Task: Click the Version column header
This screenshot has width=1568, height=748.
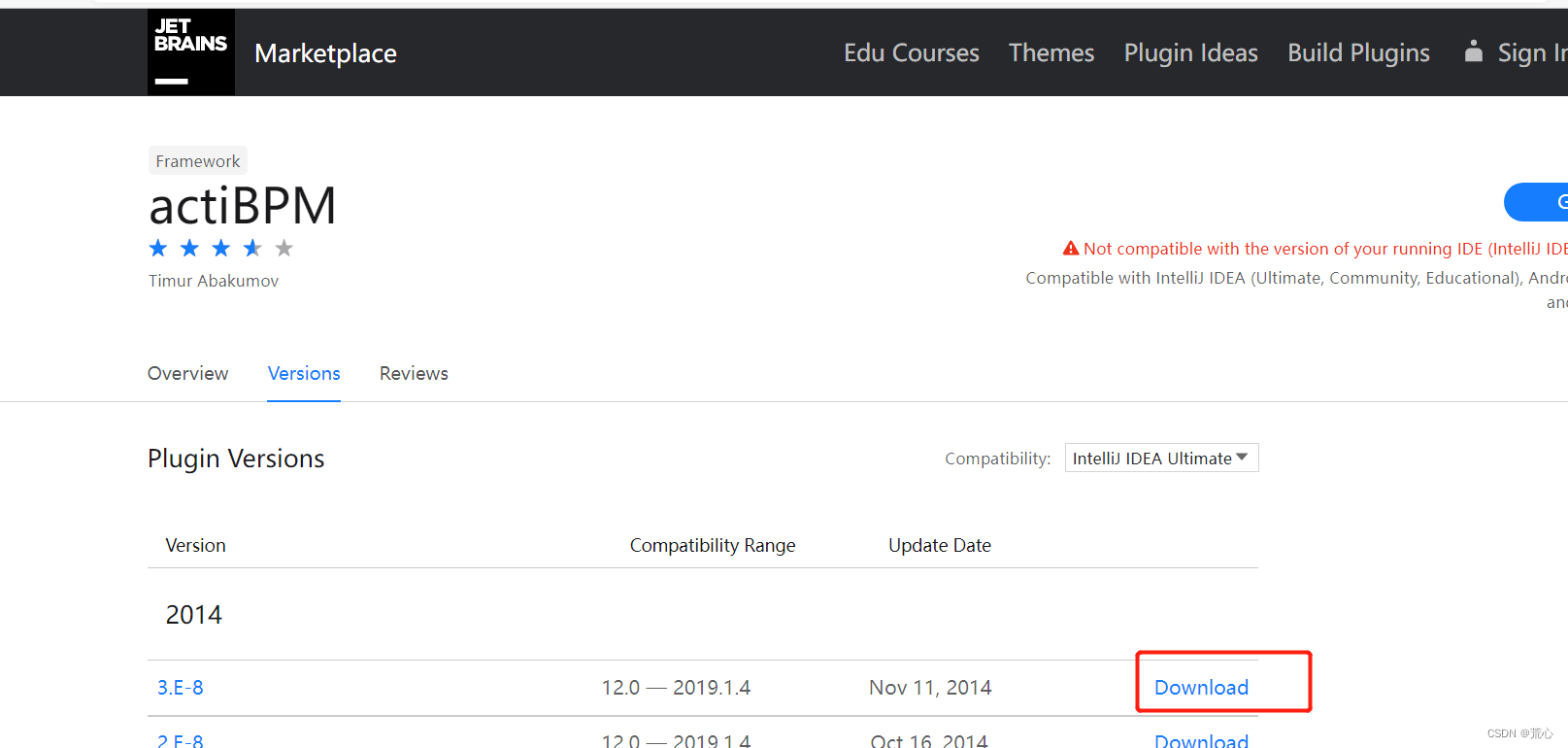Action: 195,546
